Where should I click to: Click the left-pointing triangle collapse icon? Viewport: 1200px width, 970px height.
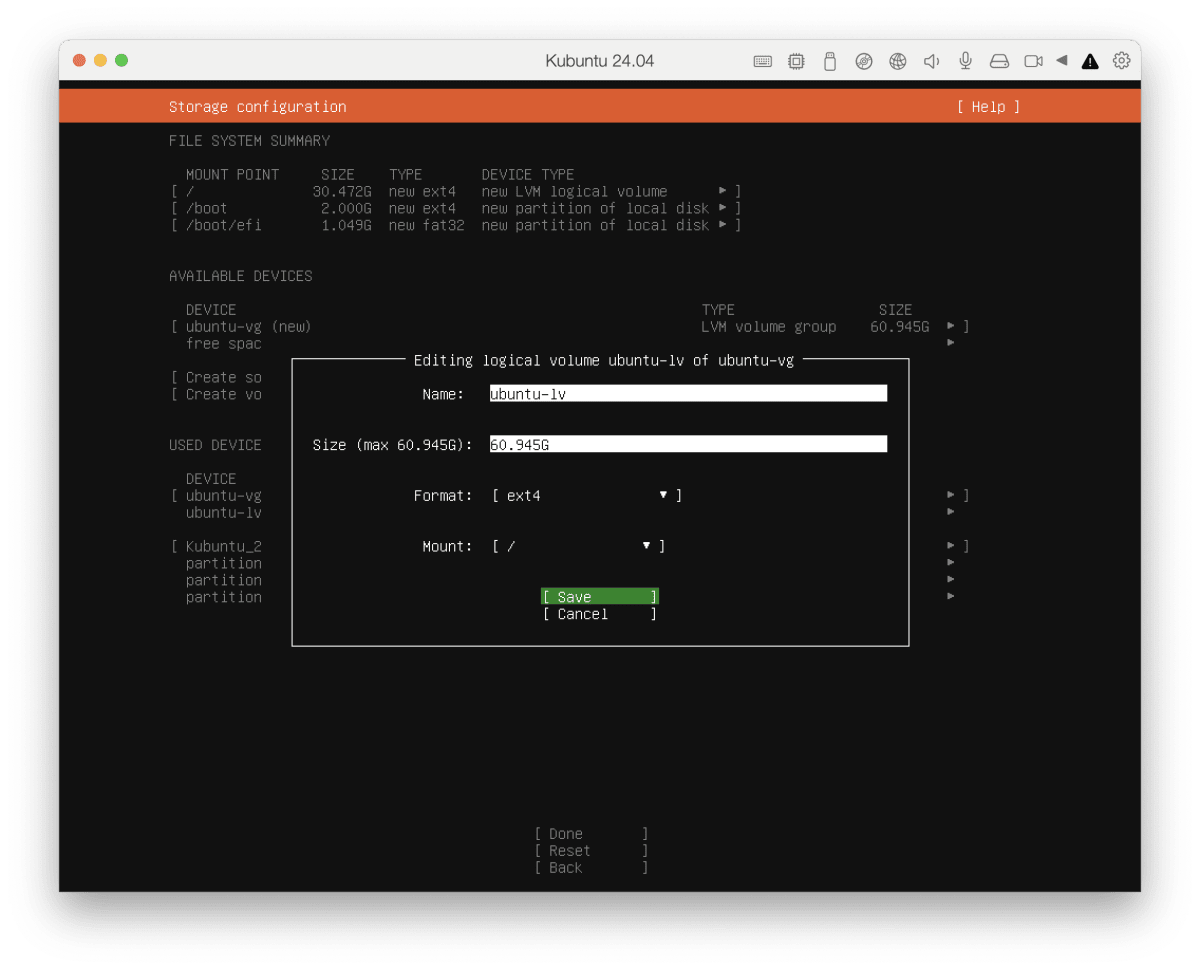(1062, 60)
